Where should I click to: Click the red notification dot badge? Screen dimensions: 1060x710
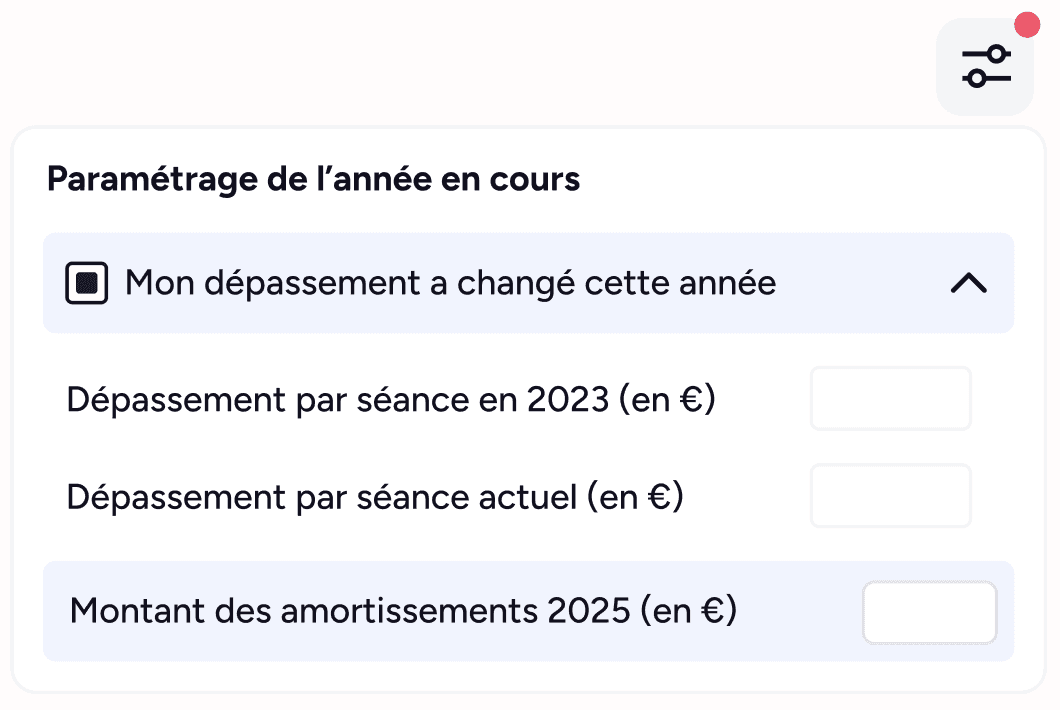1027,25
